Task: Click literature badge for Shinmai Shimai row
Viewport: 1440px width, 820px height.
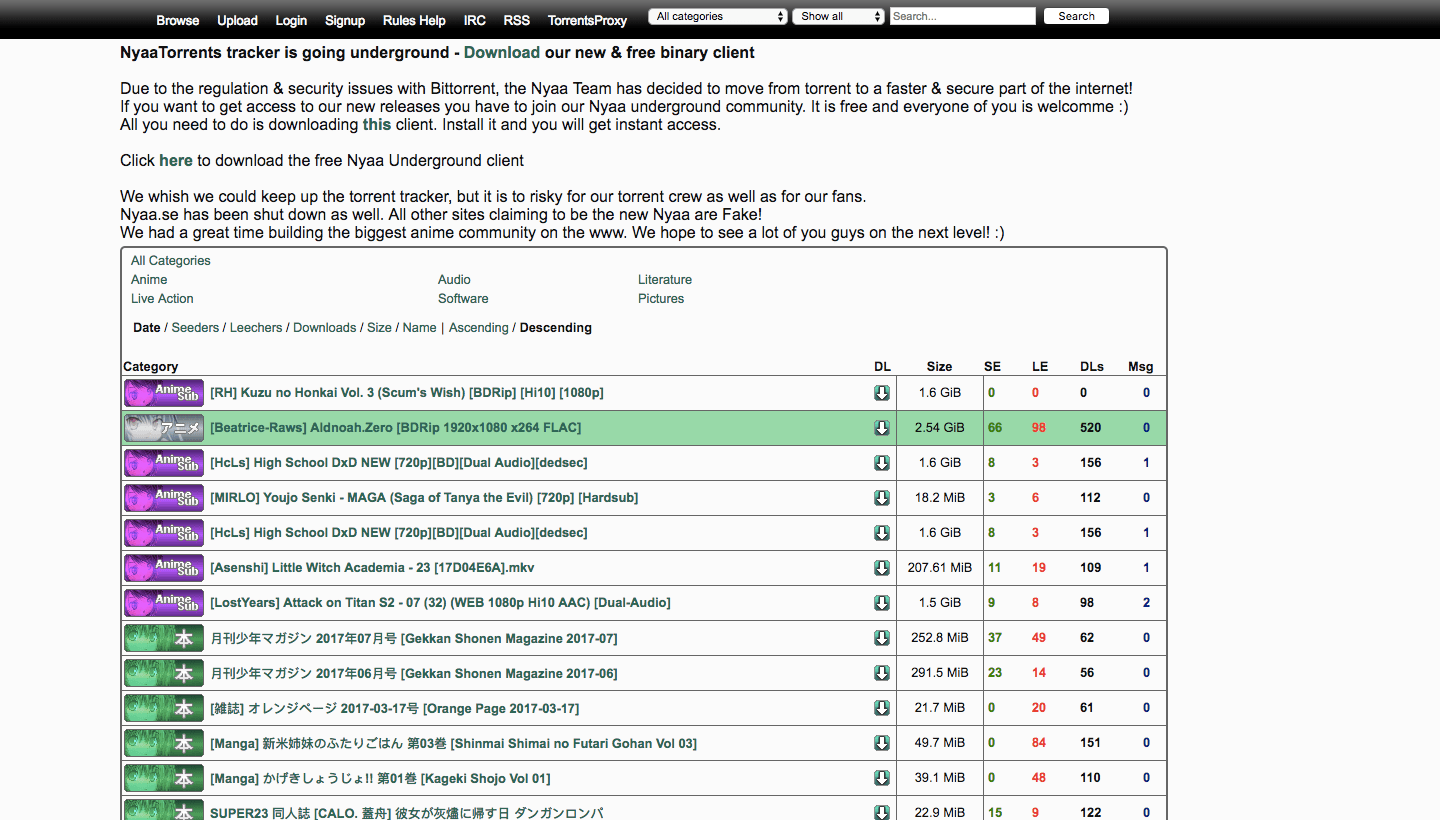Action: click(164, 743)
